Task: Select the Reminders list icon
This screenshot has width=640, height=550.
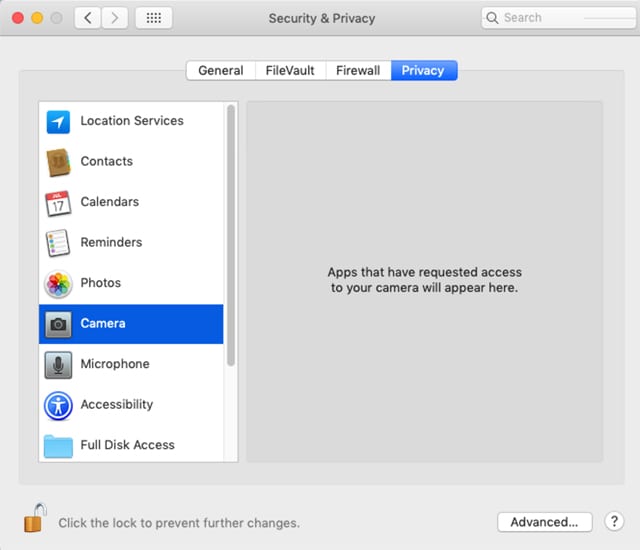Action: click(59, 243)
